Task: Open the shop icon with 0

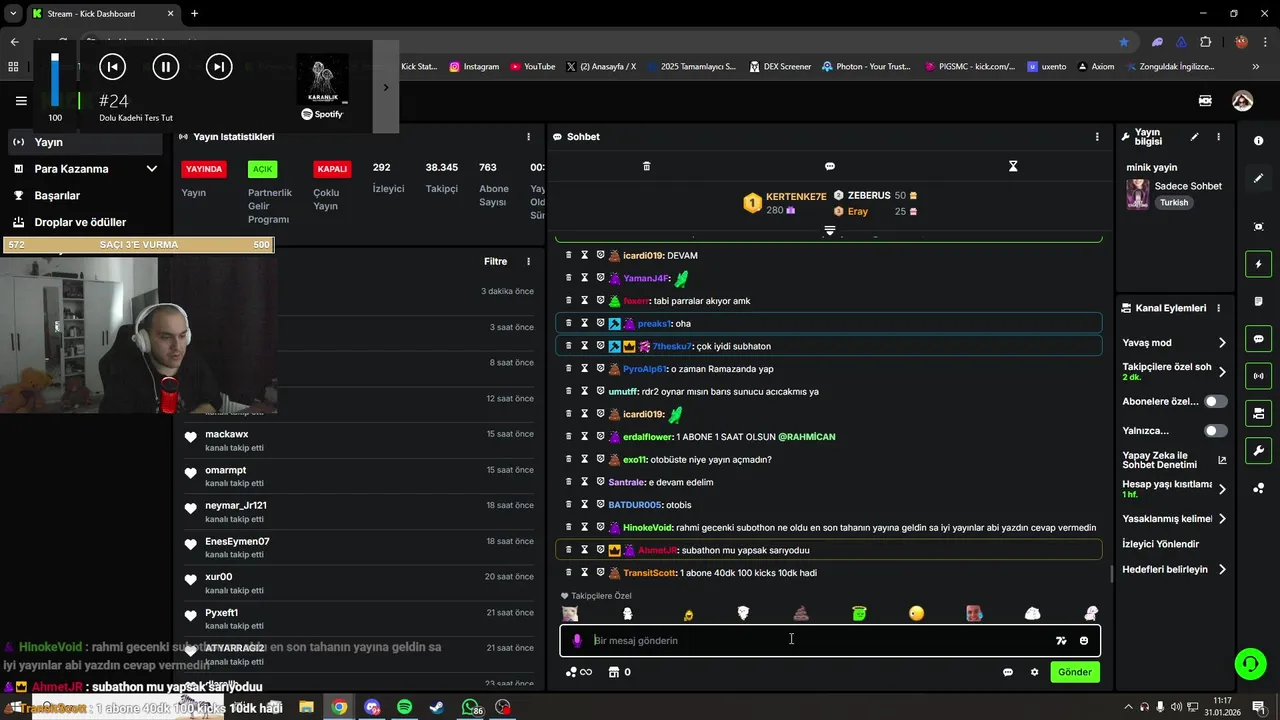Action: [x=618, y=672]
